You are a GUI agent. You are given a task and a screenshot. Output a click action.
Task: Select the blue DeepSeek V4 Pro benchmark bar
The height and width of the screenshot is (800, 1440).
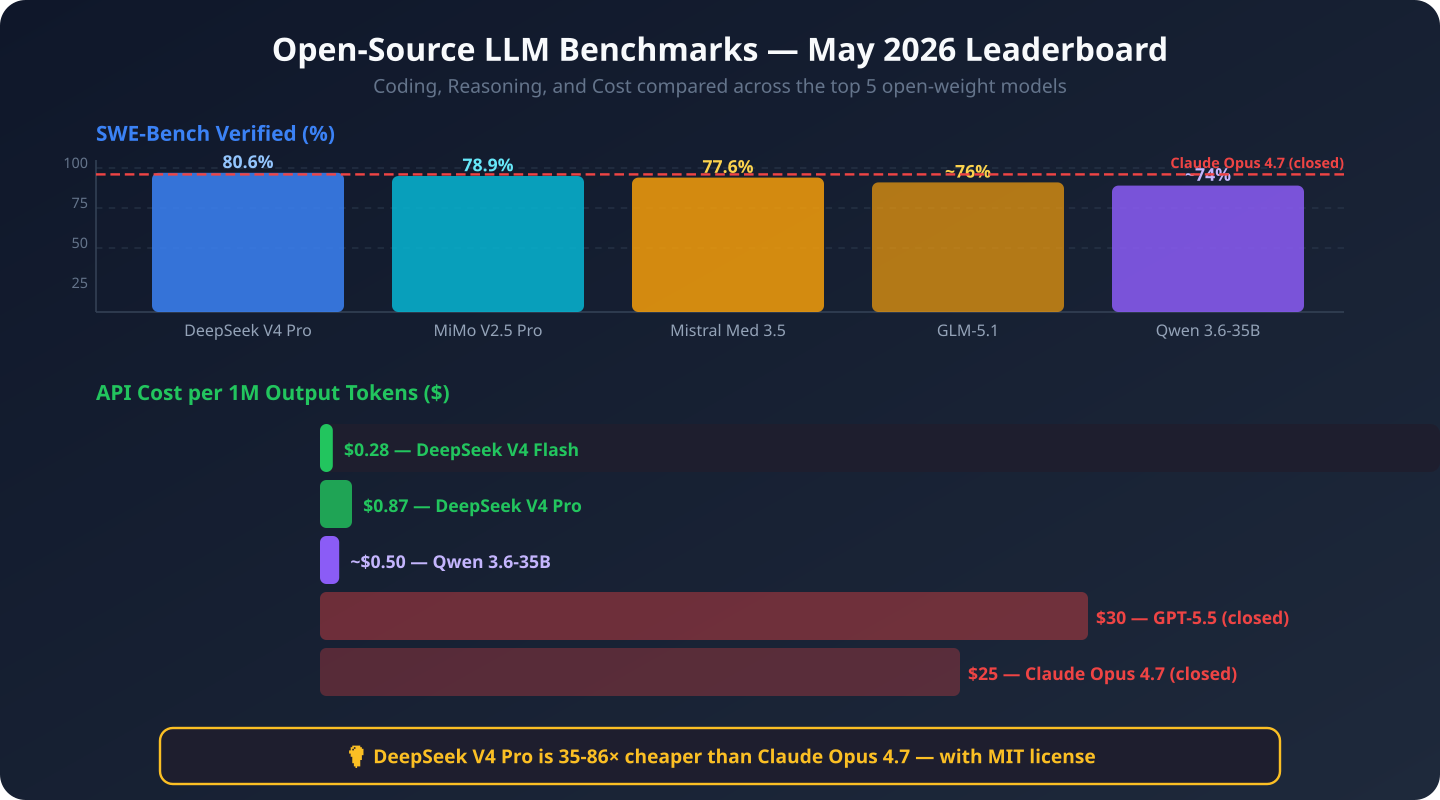coord(248,242)
